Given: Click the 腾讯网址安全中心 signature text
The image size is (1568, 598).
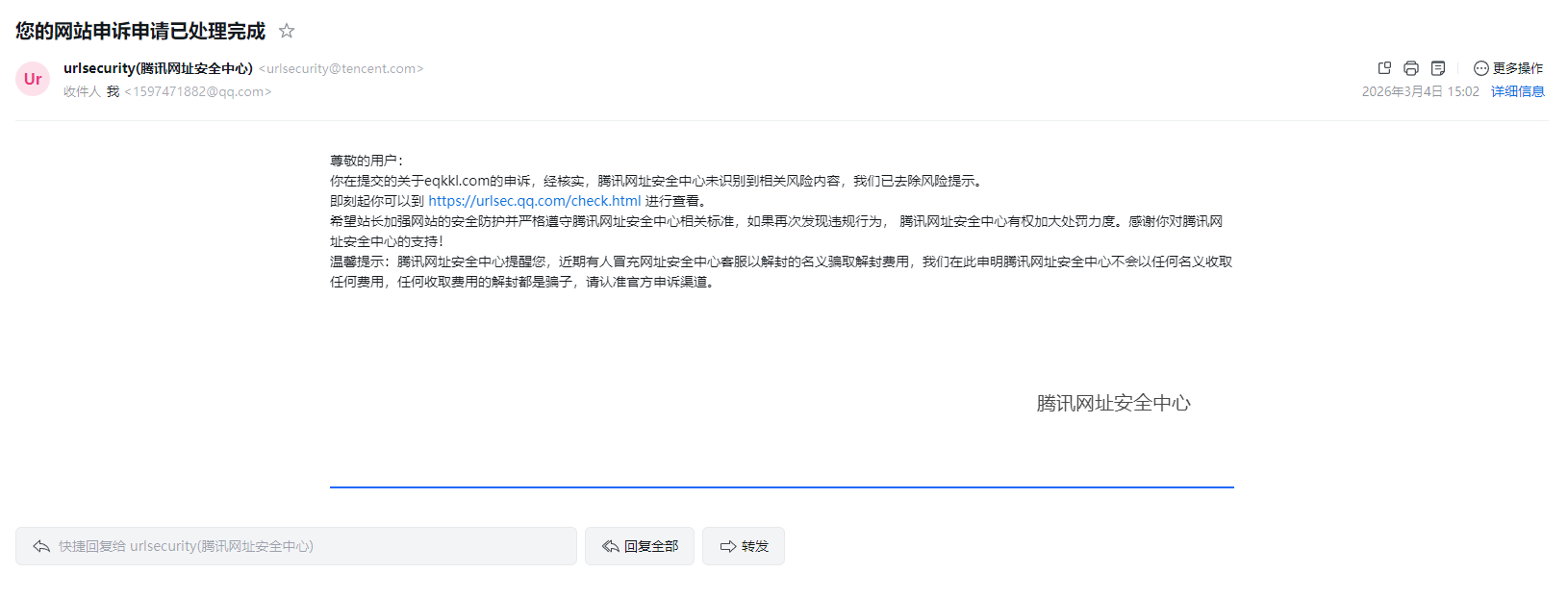Looking at the screenshot, I should (x=1114, y=404).
